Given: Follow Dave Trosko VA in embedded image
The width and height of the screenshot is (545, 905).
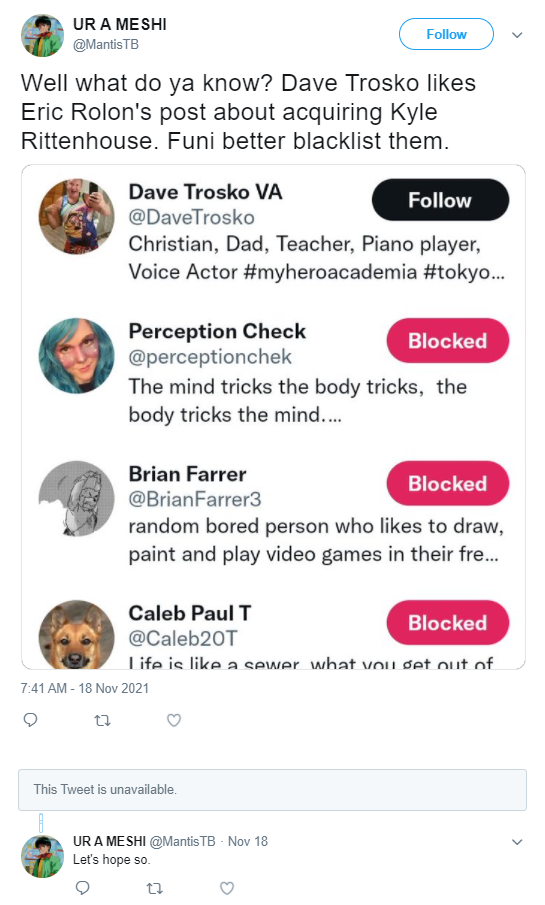Looking at the screenshot, I should point(441,200).
